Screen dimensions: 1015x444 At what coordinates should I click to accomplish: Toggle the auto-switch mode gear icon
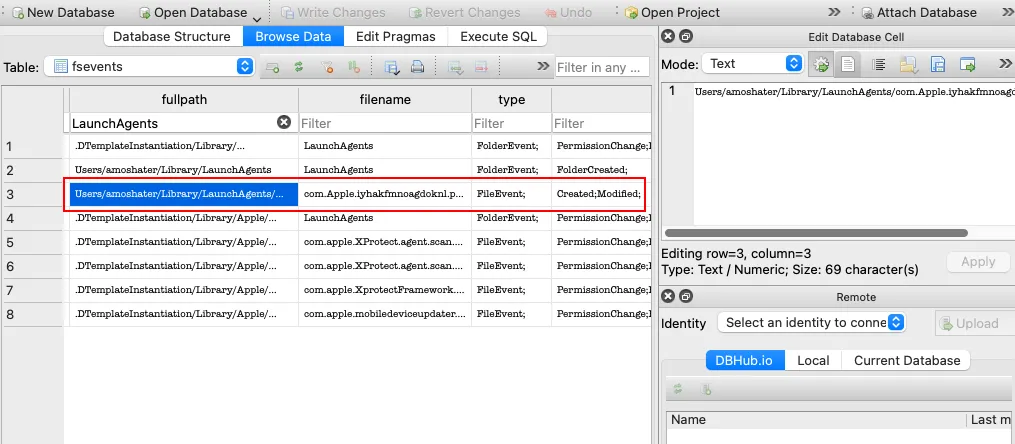[821, 64]
